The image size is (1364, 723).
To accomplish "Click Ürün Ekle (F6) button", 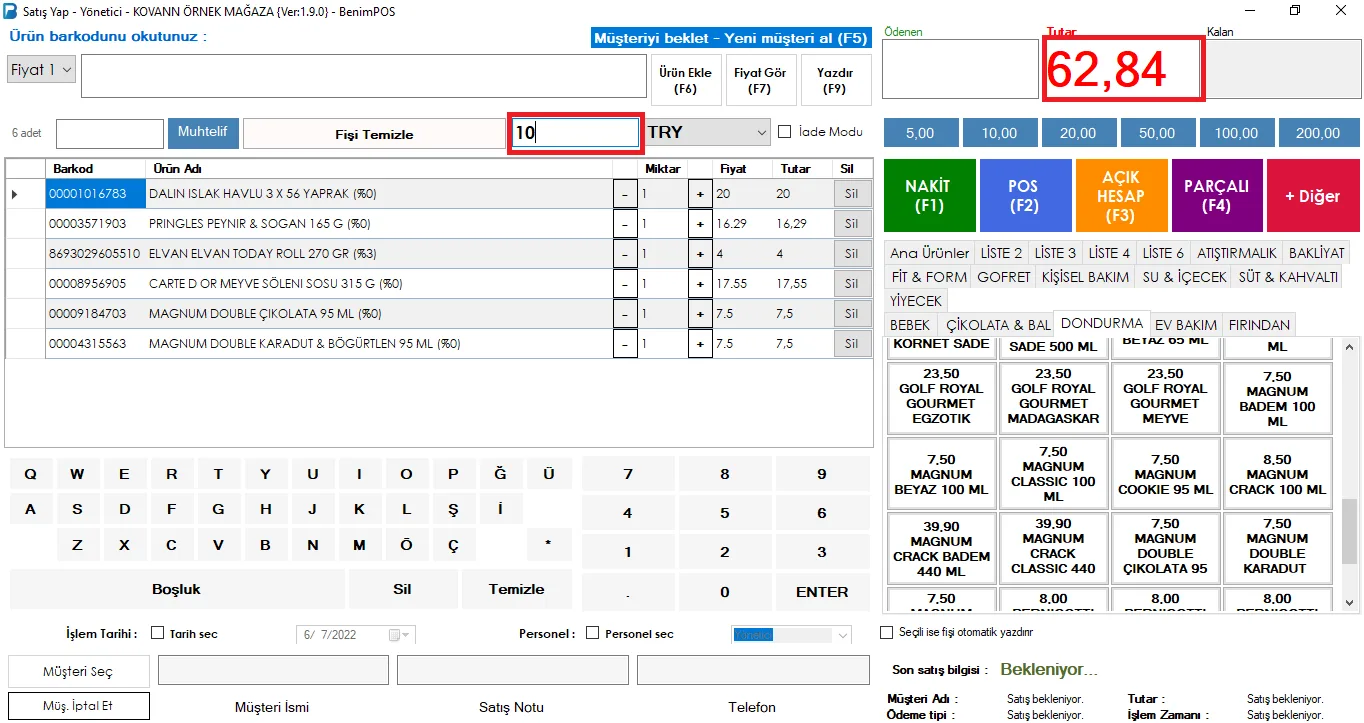I will (x=686, y=80).
